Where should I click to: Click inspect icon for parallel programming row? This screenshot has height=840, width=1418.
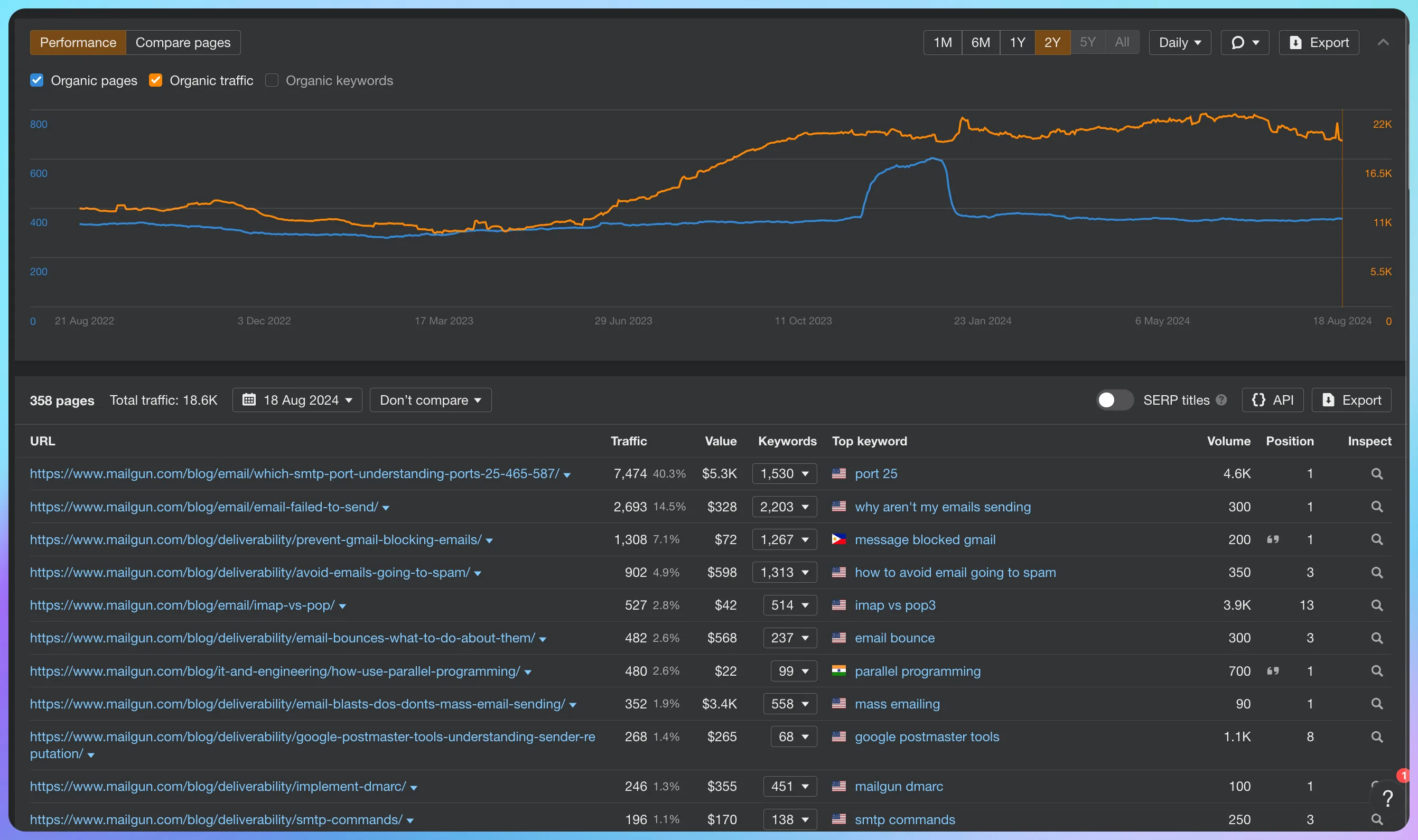(1377, 671)
